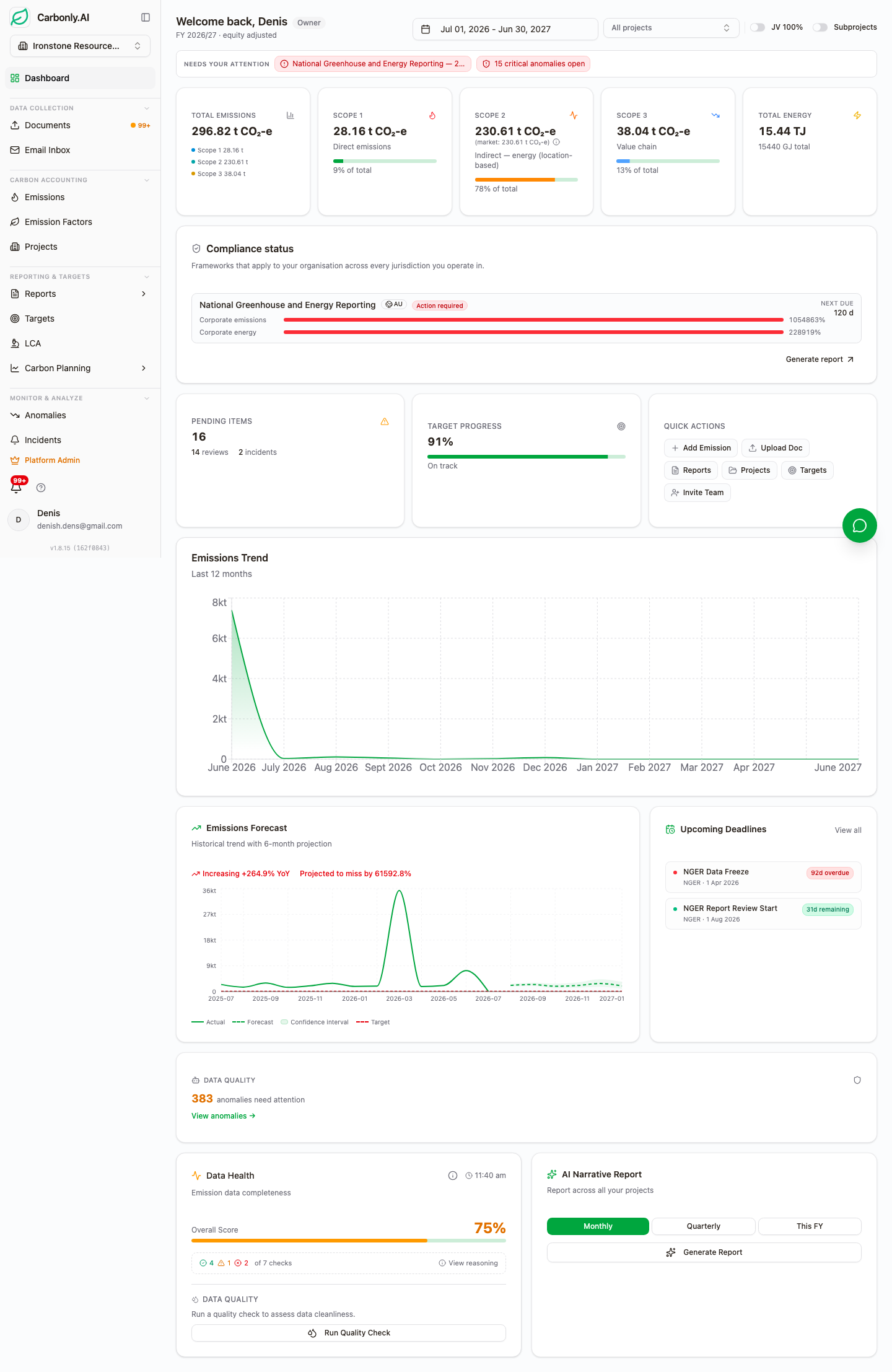Click Run Quality Check button
The image size is (892, 1372).
point(349,1333)
